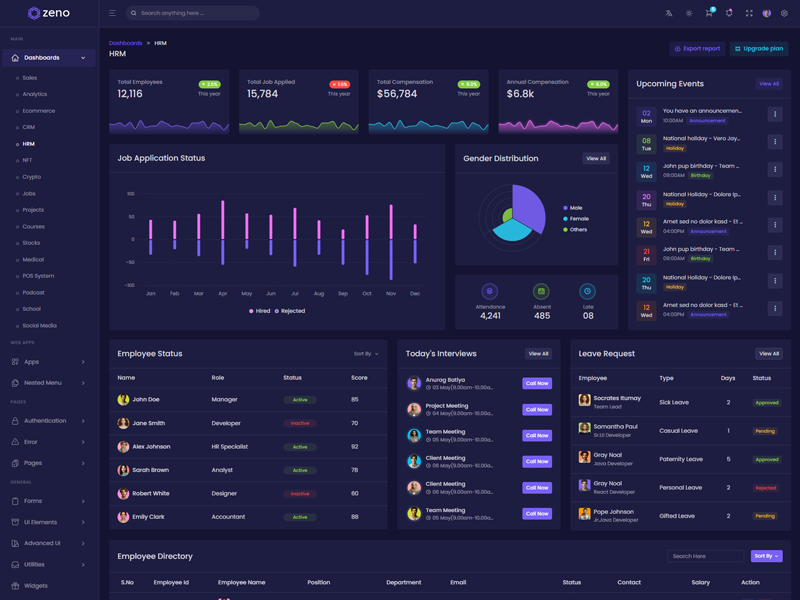800x600 pixels.
Task: Expand the Authentication sidebar menu
Action: pos(49,421)
